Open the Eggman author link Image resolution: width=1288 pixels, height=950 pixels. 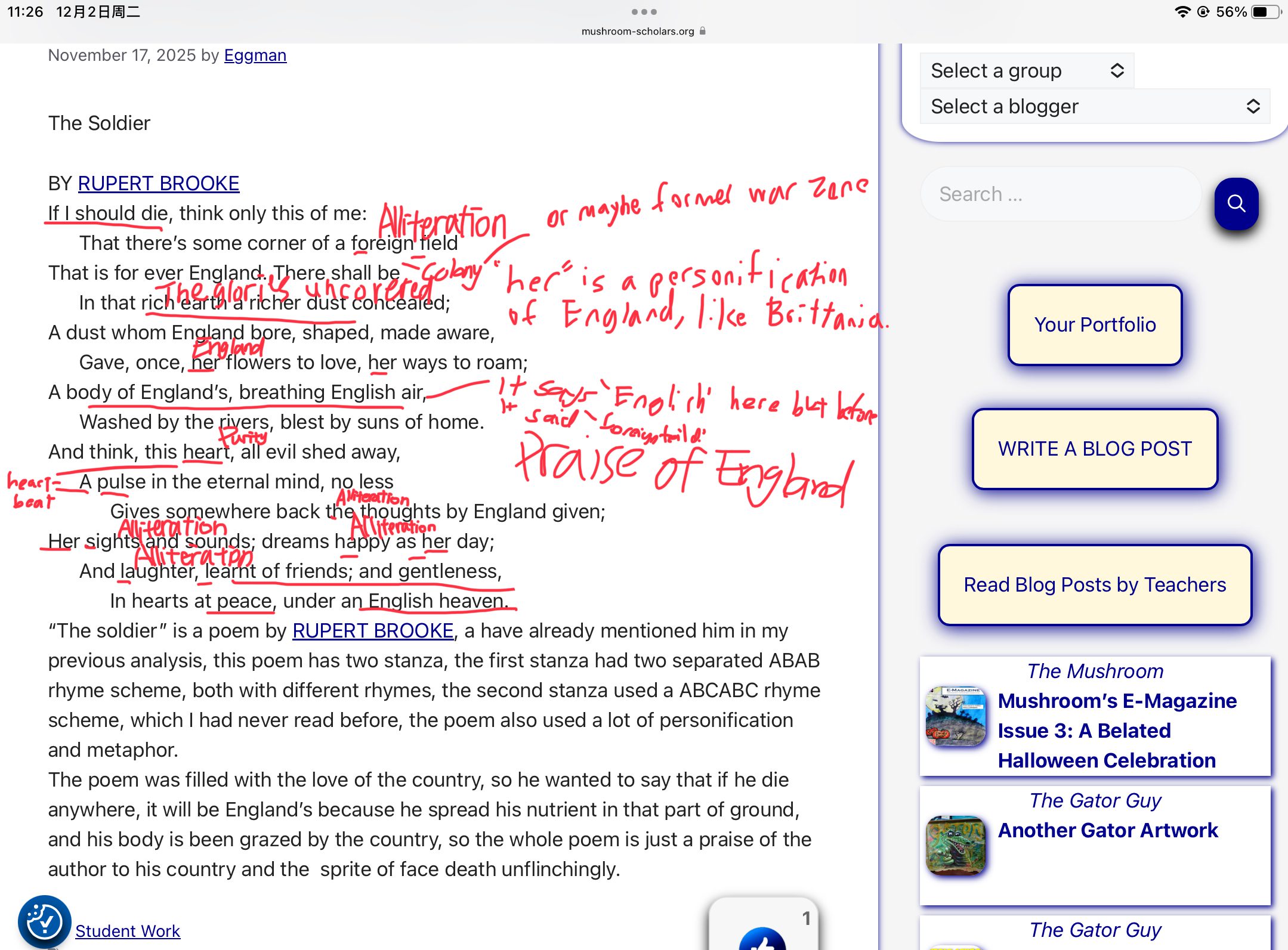click(x=255, y=55)
